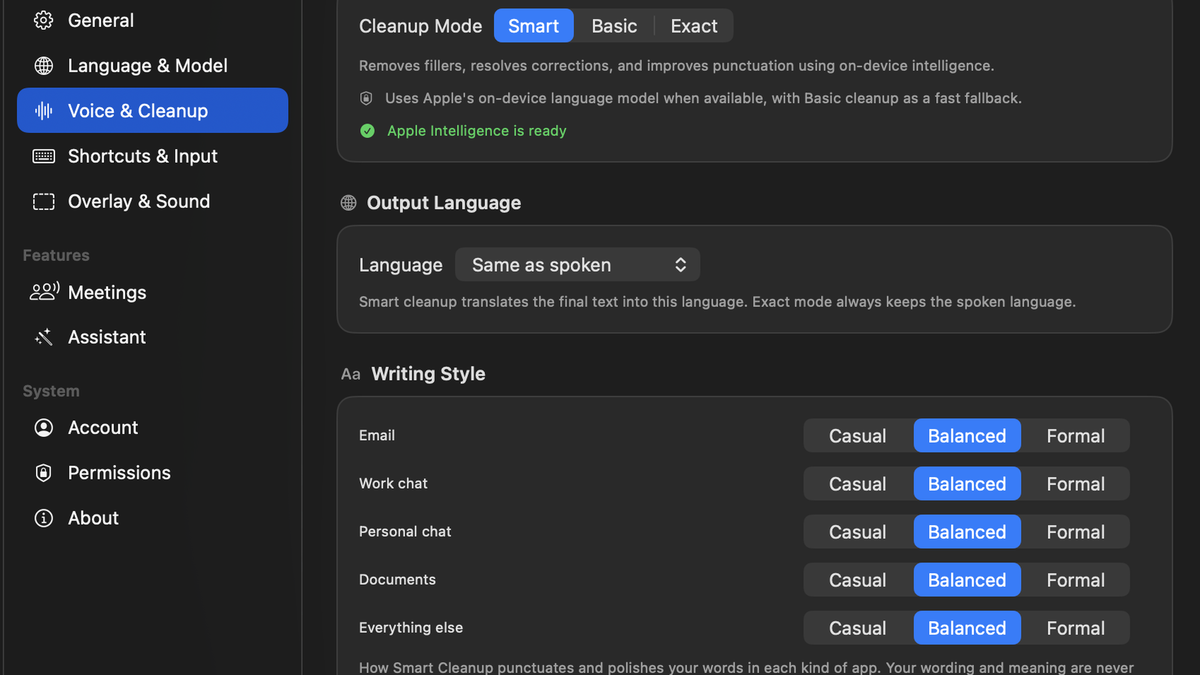1200x675 pixels.
Task: Click the waveform icon for Voice & Cleanup
Action: [44, 111]
